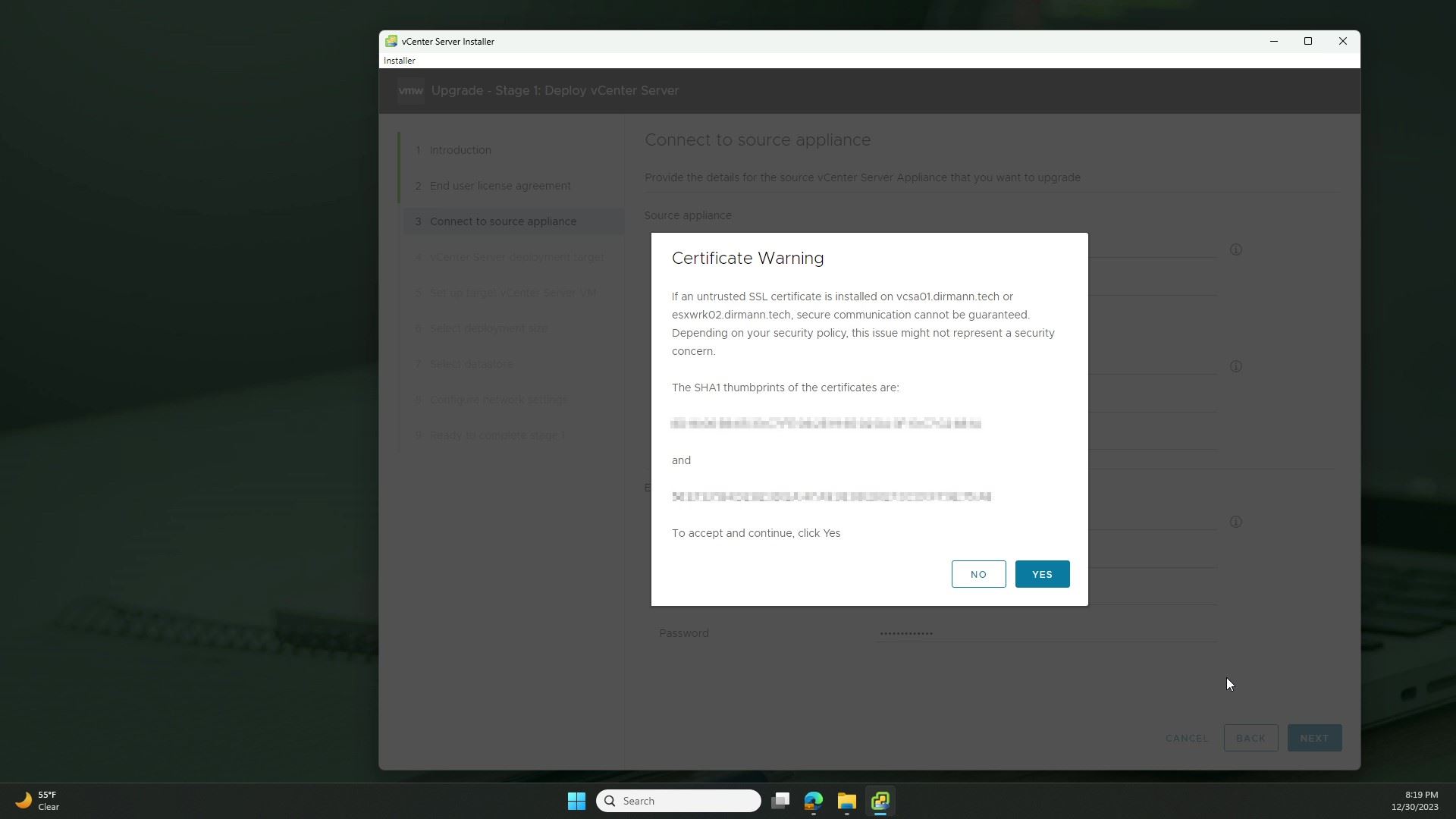
Task: Click the taskbar Search box
Action: [679, 801]
